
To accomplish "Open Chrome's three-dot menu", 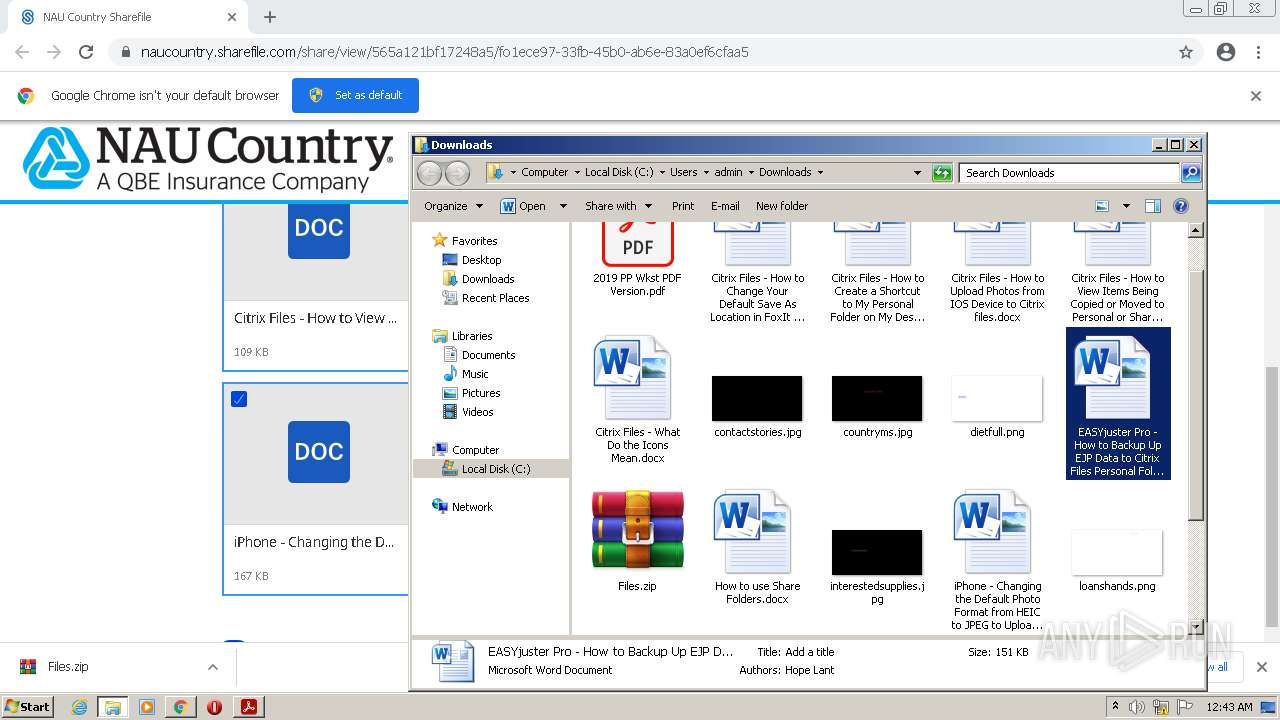I will click(x=1258, y=52).
